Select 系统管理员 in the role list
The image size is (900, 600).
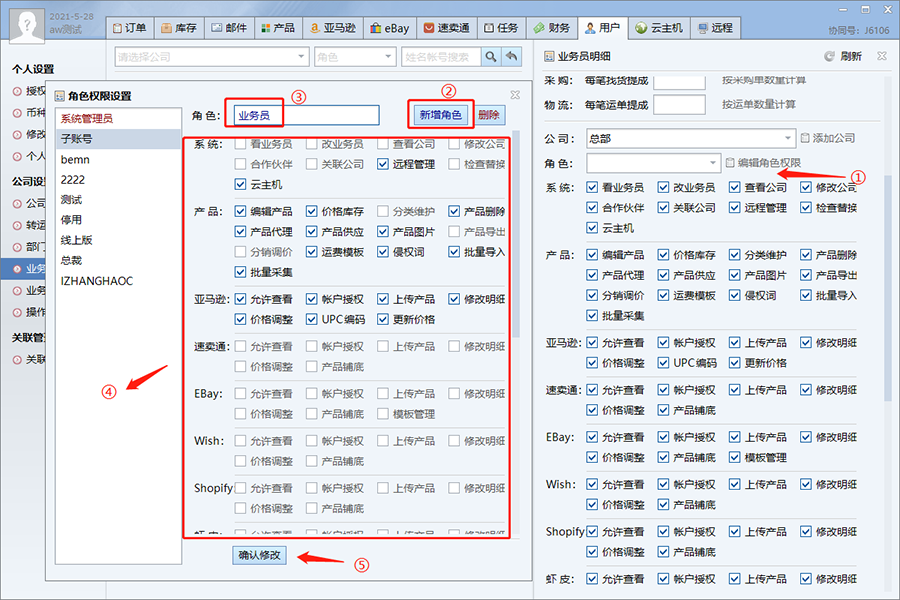point(118,119)
